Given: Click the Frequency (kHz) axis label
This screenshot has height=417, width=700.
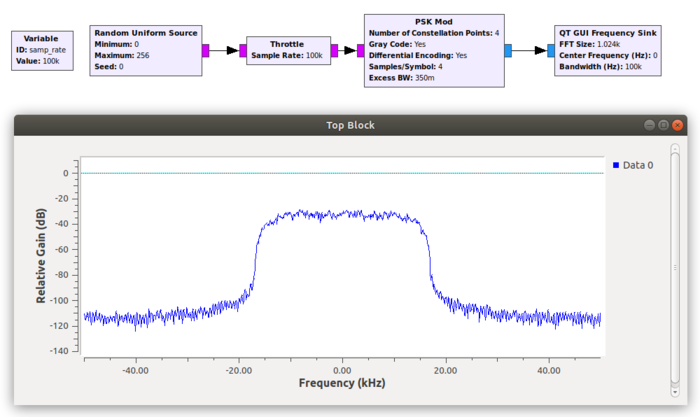Looking at the screenshot, I should pos(342,383).
